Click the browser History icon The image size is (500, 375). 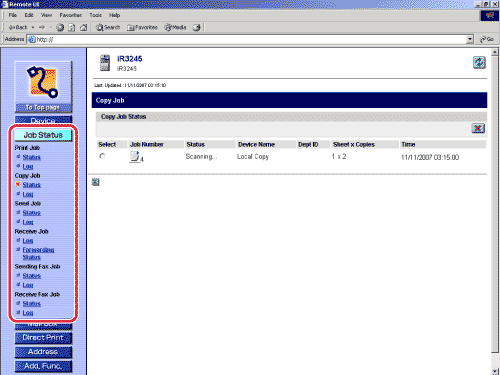pyautogui.click(x=197, y=27)
